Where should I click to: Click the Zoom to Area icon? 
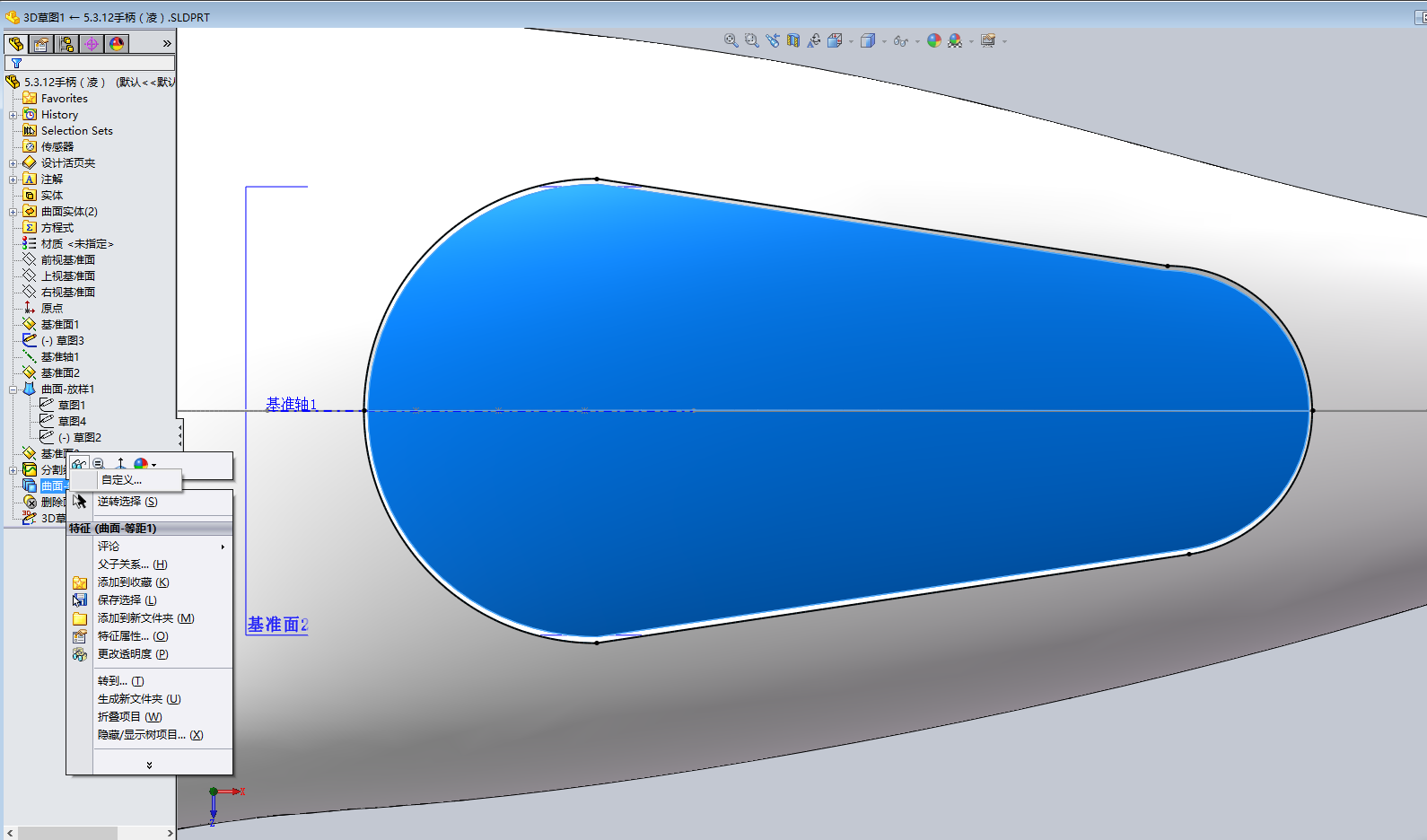point(752,40)
